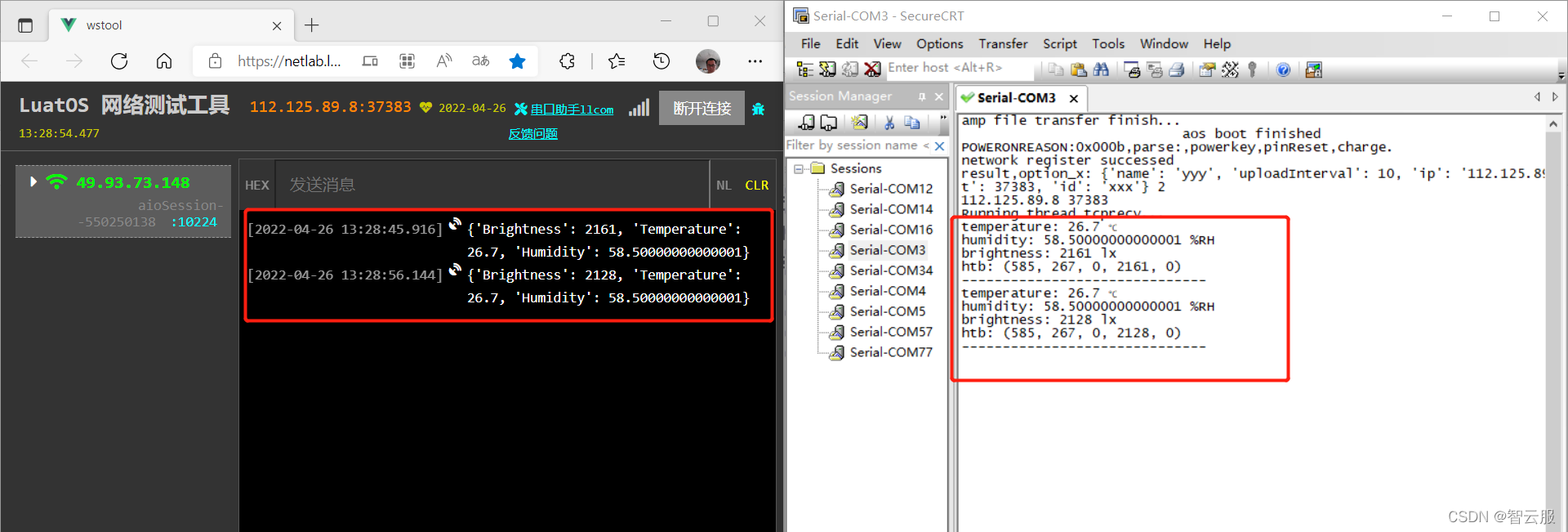Click the 发送消息 message input field
The height and width of the screenshot is (532, 1568).
coord(492,186)
